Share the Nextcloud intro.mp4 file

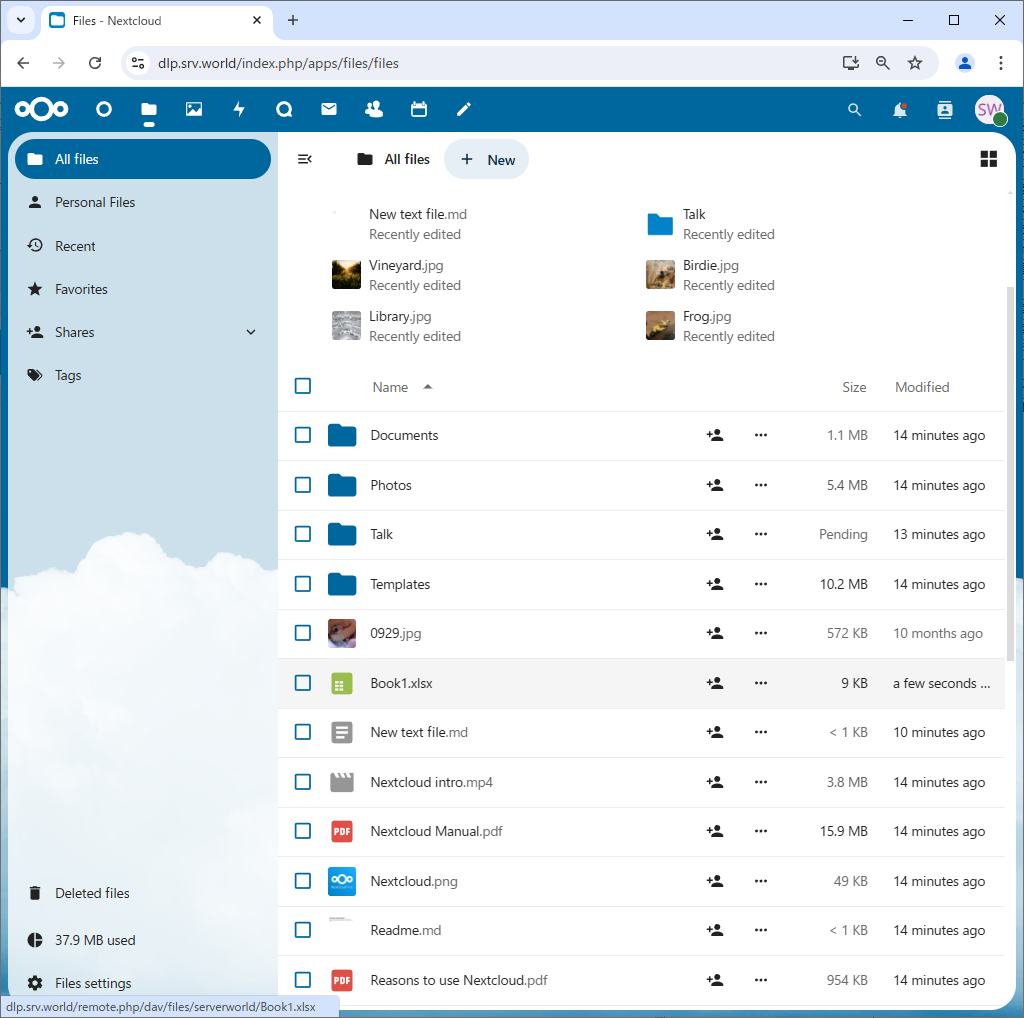tap(714, 782)
